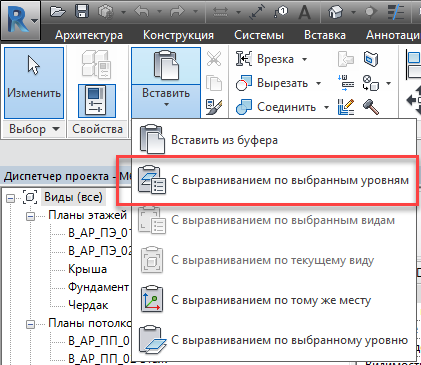Collapse the Виды (все) tree node
Screen dimensions: 421x365
[11, 198]
